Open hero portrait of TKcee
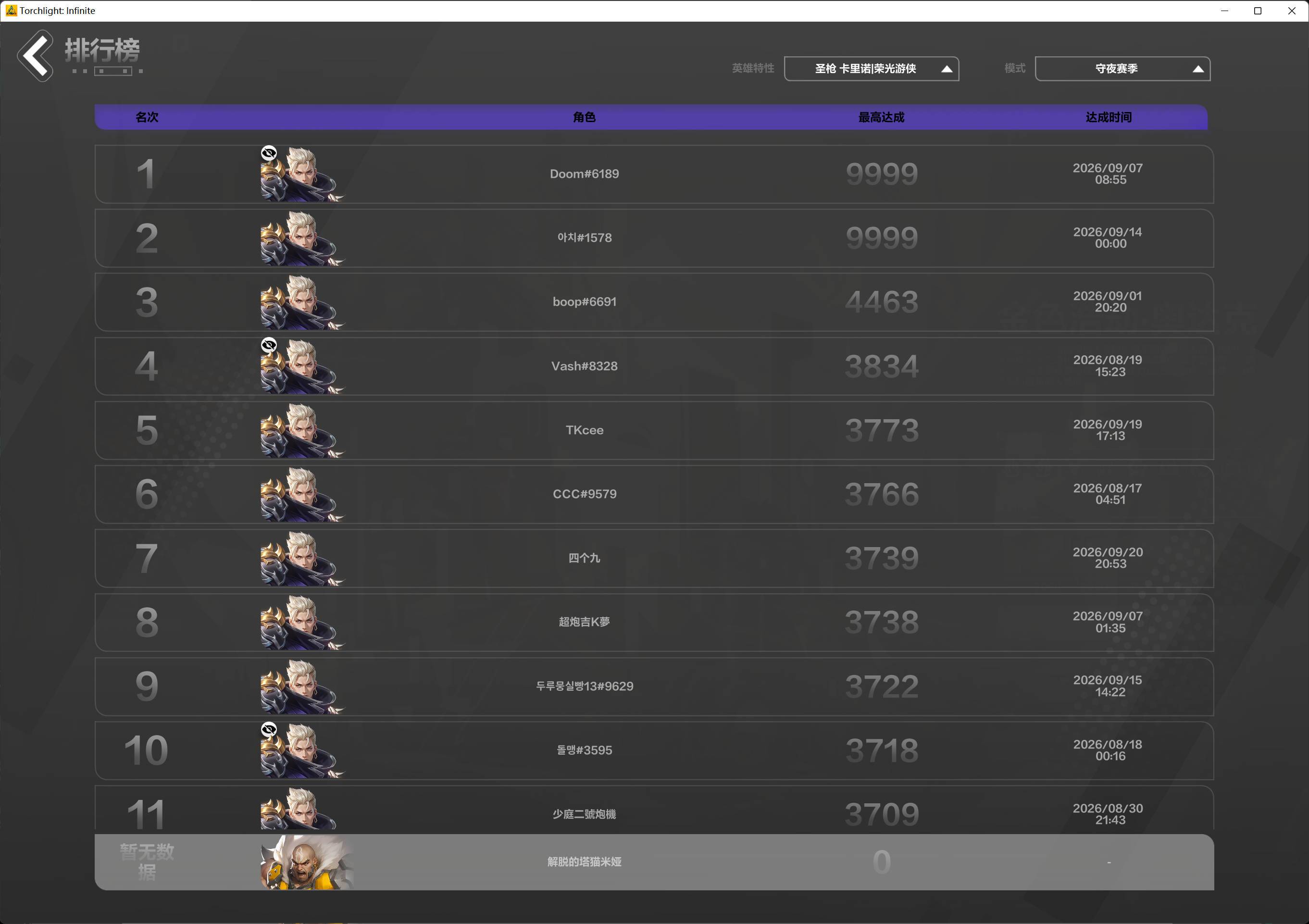1309x924 pixels. (x=303, y=430)
